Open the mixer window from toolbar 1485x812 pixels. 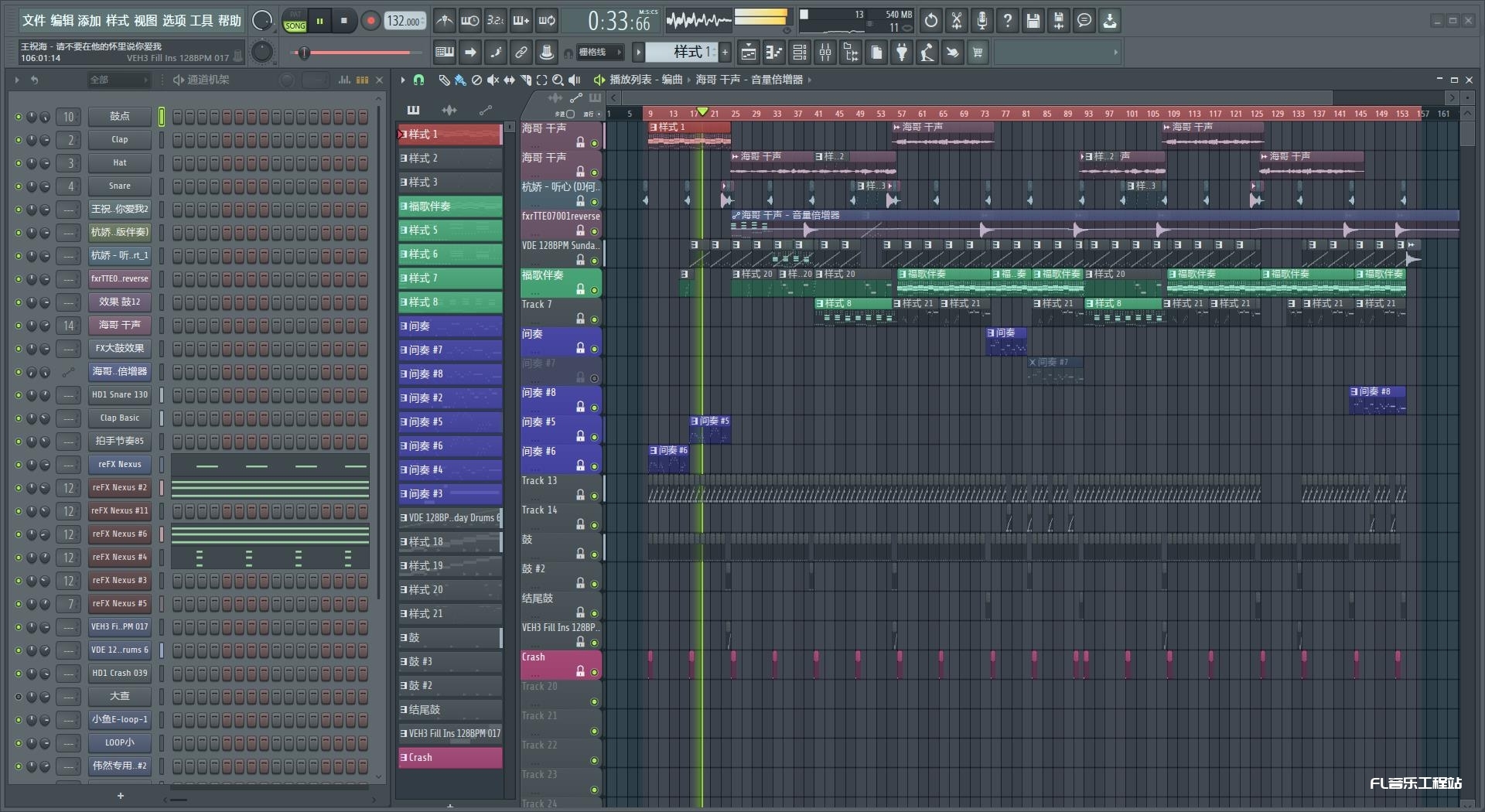pyautogui.click(x=825, y=53)
